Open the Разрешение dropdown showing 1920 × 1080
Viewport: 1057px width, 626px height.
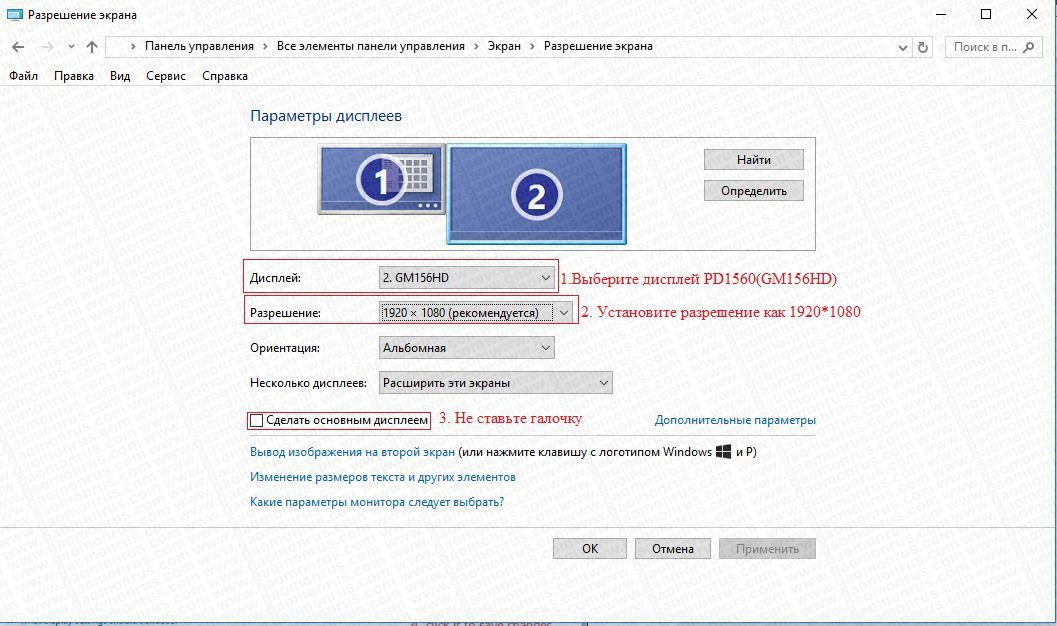476,313
